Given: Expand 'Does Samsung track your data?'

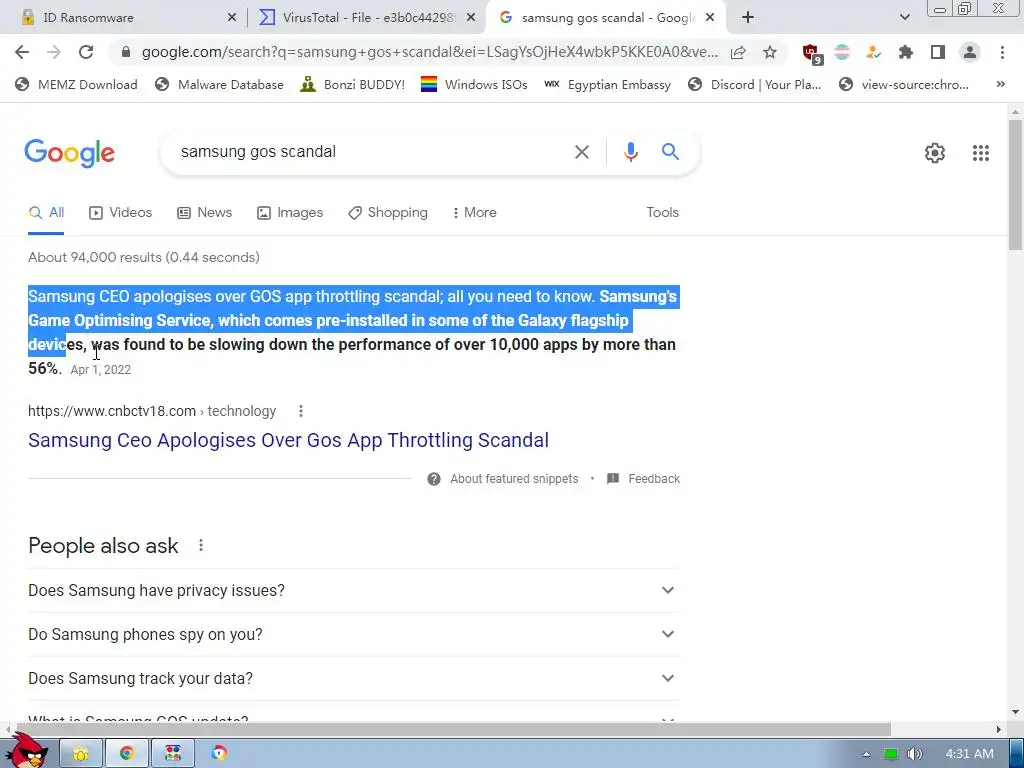Looking at the screenshot, I should (353, 678).
